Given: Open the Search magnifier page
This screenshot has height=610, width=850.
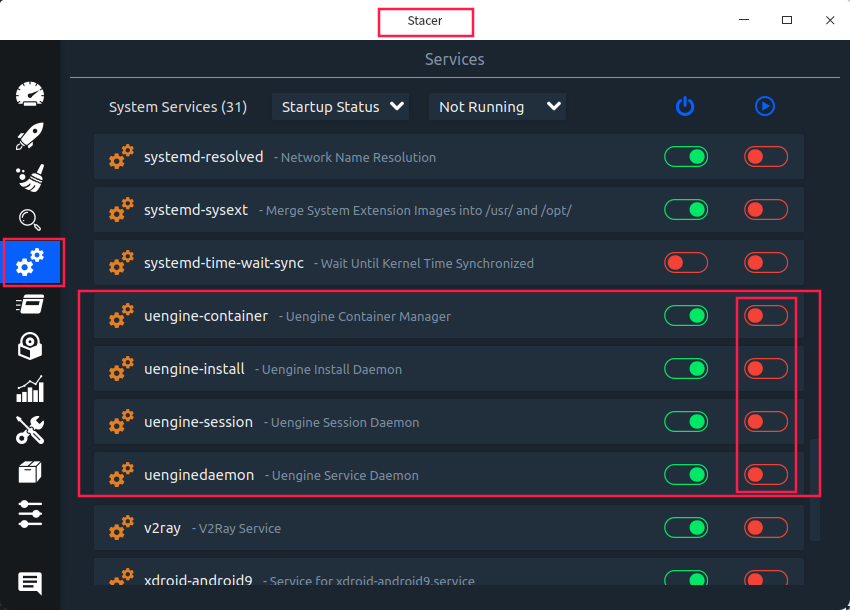Looking at the screenshot, I should [31, 220].
